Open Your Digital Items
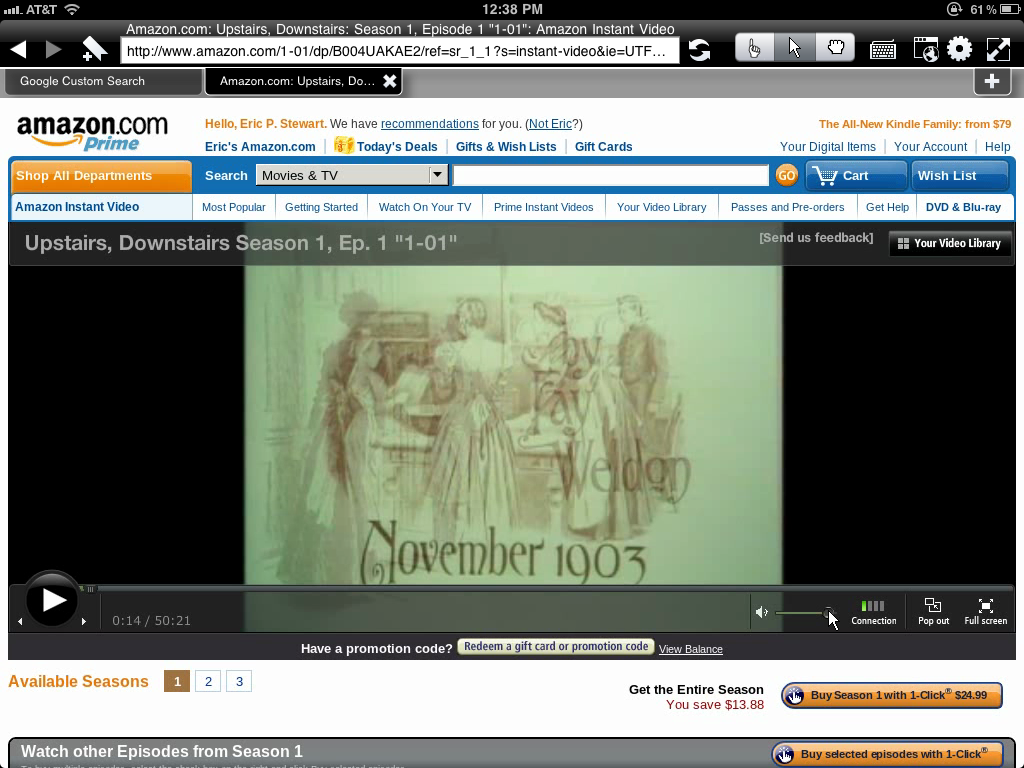This screenshot has width=1024, height=768. click(827, 147)
